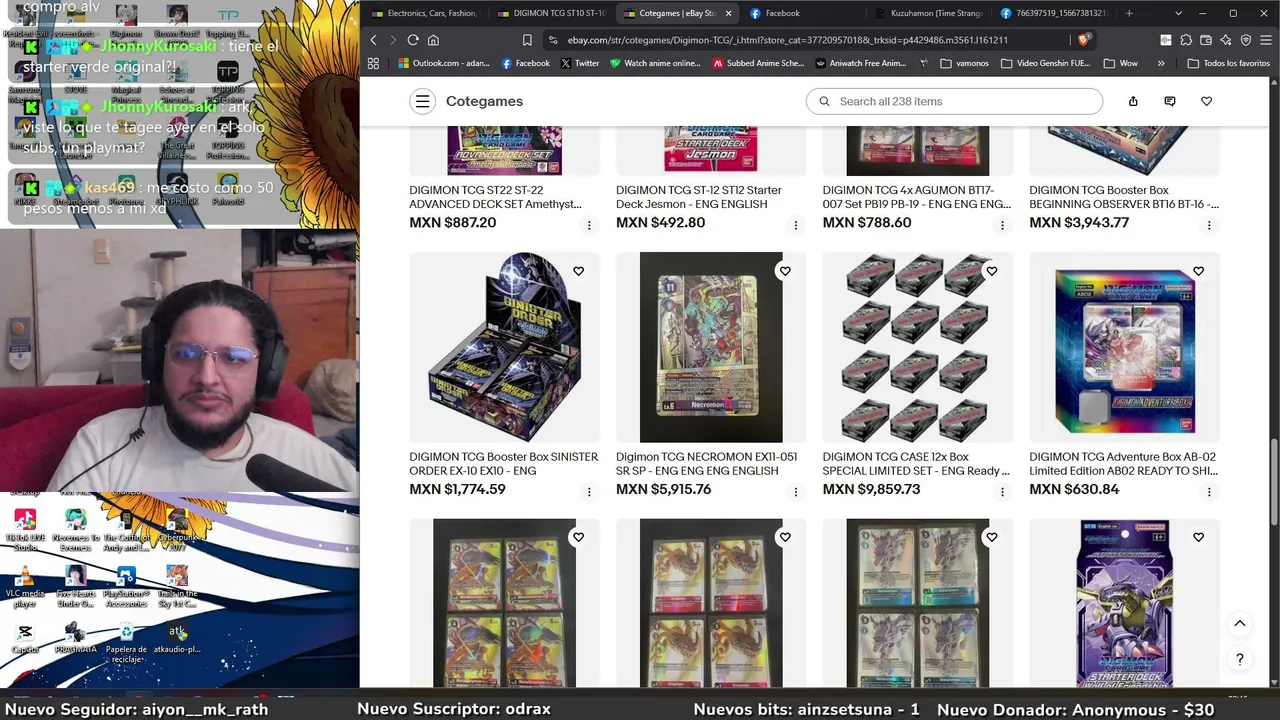Switch to Electronics, Cars, Fashion tab
The image size is (1280, 720).
click(423, 13)
